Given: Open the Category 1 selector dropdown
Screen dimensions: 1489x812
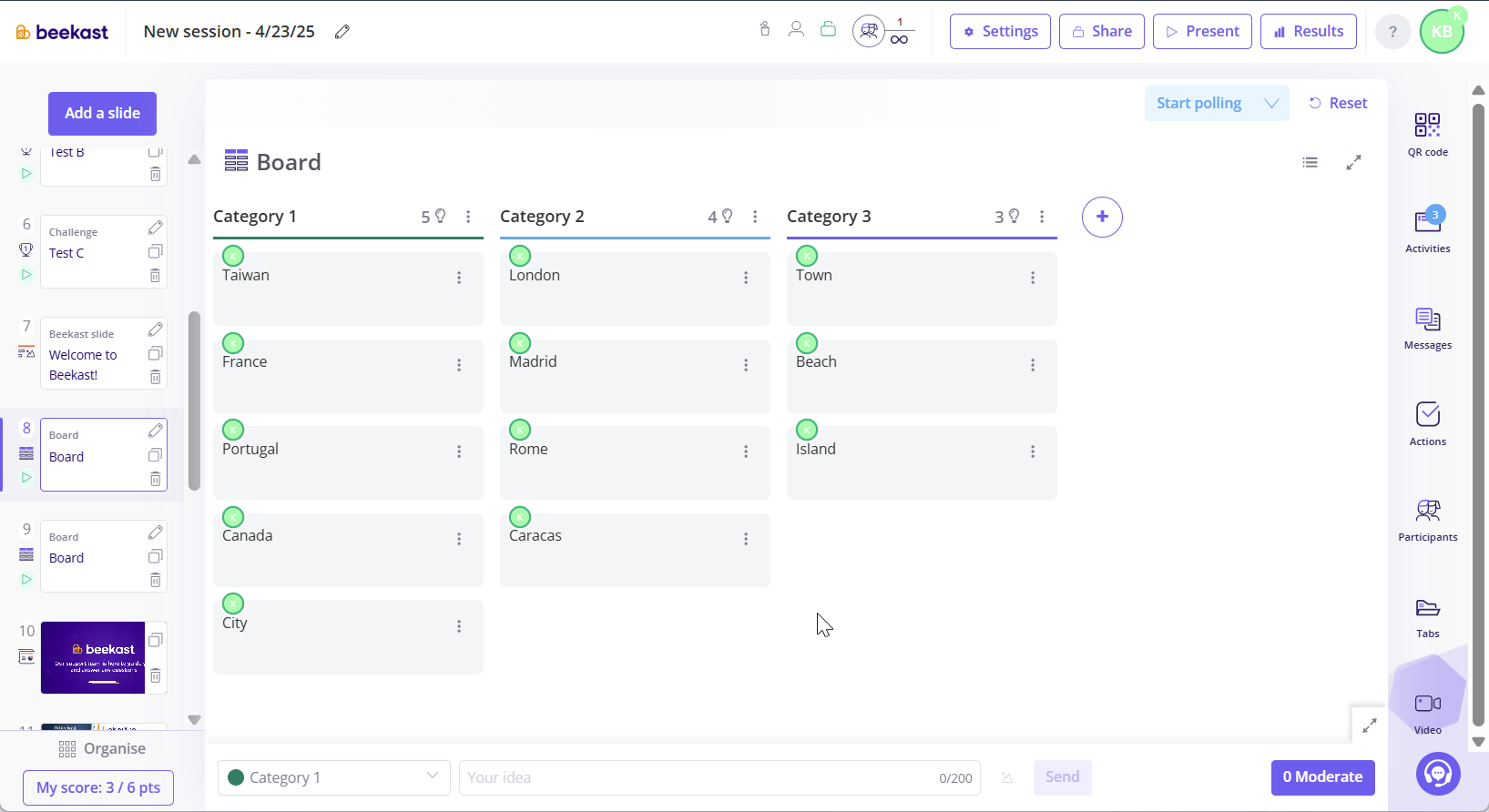Looking at the screenshot, I should [x=334, y=777].
